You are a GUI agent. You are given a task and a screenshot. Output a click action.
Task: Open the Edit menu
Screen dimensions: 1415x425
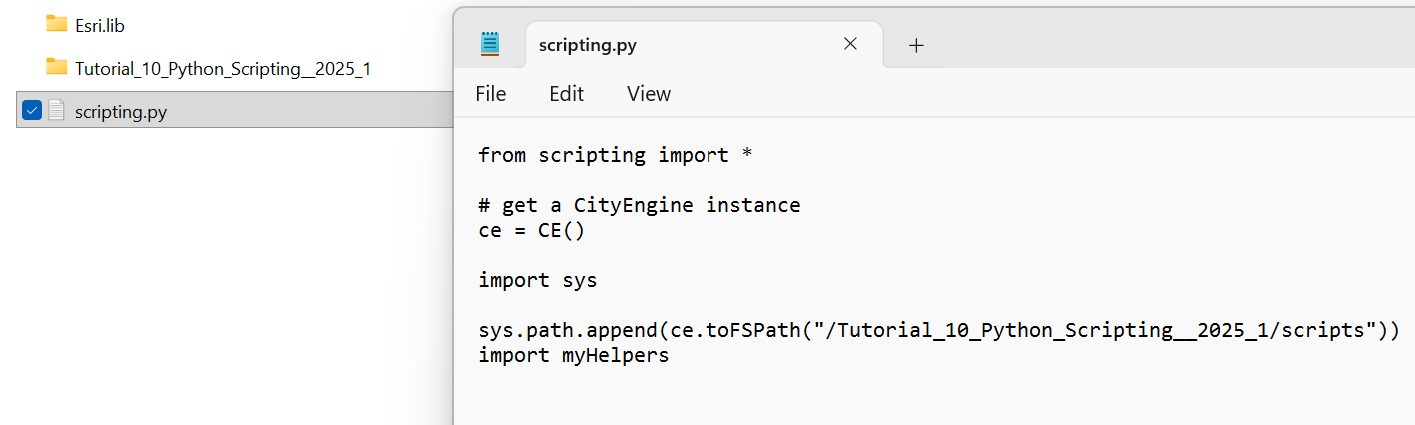pyautogui.click(x=566, y=93)
